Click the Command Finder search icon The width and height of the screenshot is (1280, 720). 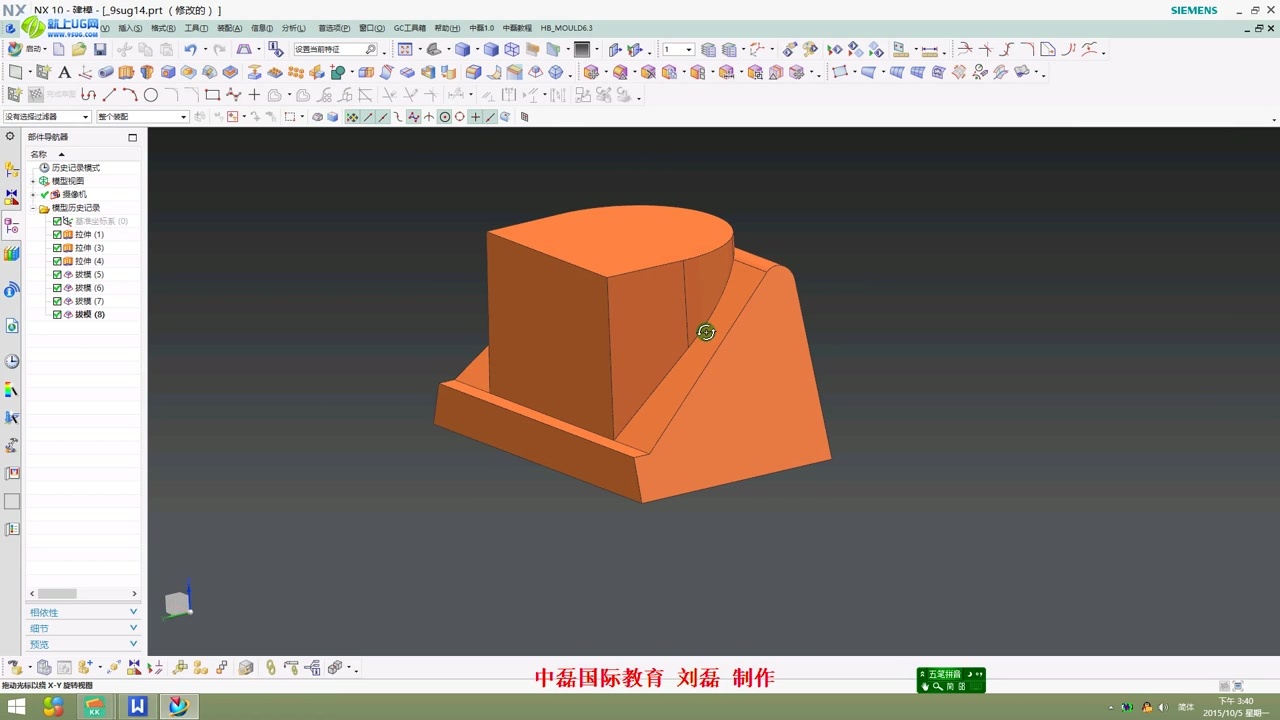pyautogui.click(x=370, y=49)
